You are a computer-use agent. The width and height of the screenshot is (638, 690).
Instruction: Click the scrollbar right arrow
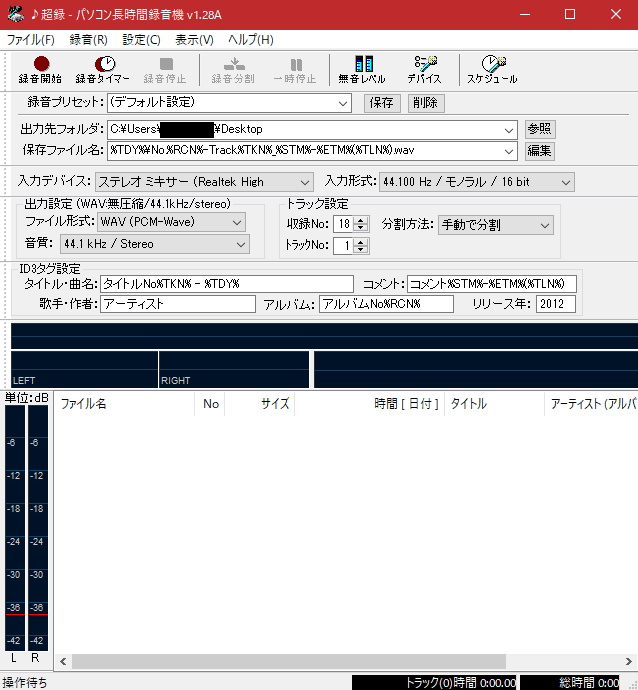629,661
